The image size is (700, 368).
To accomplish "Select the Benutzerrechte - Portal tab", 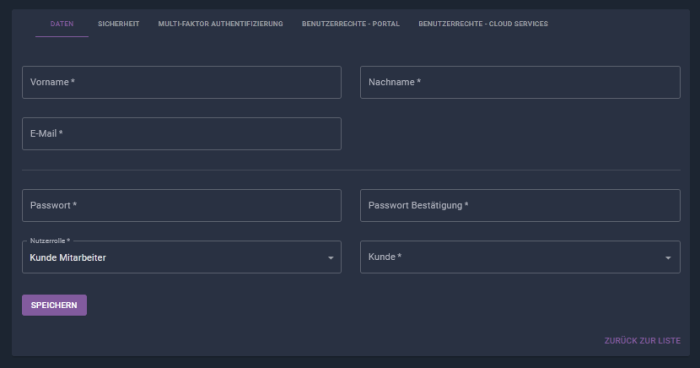I will [x=350, y=24].
